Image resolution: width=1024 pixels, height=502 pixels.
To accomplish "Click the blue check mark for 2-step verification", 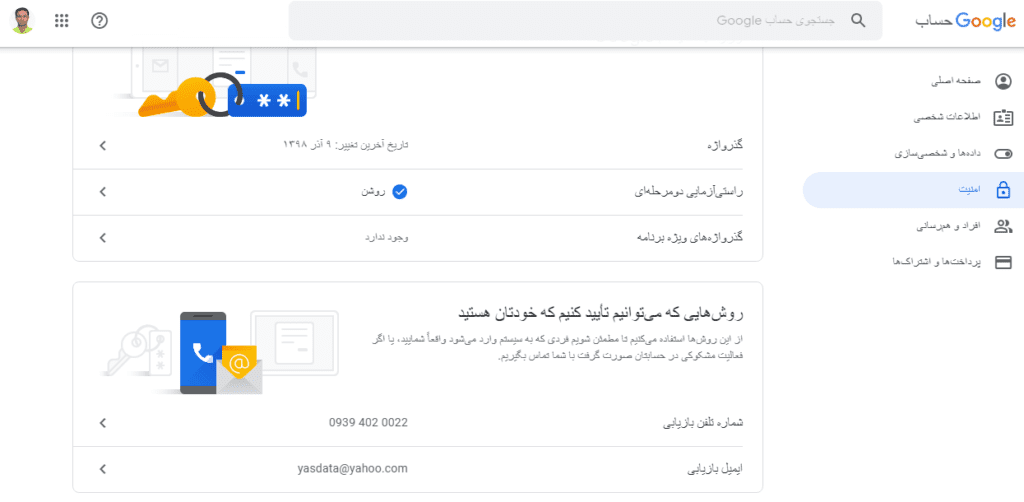I will pos(399,191).
